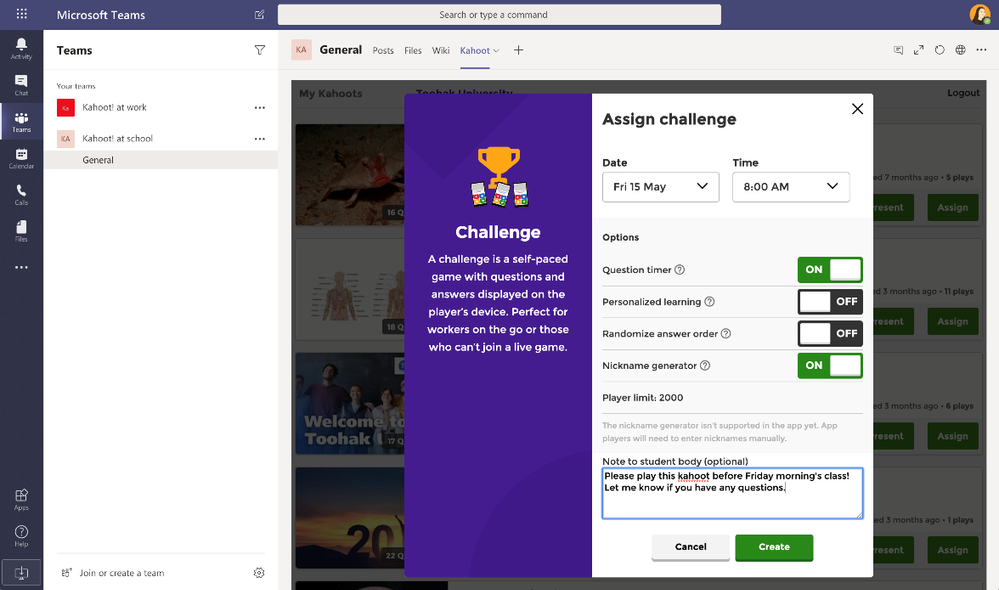Open Files in the left rail

[21, 231]
